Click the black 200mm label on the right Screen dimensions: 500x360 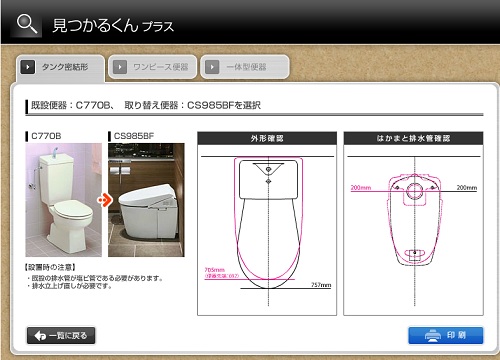click(x=467, y=188)
